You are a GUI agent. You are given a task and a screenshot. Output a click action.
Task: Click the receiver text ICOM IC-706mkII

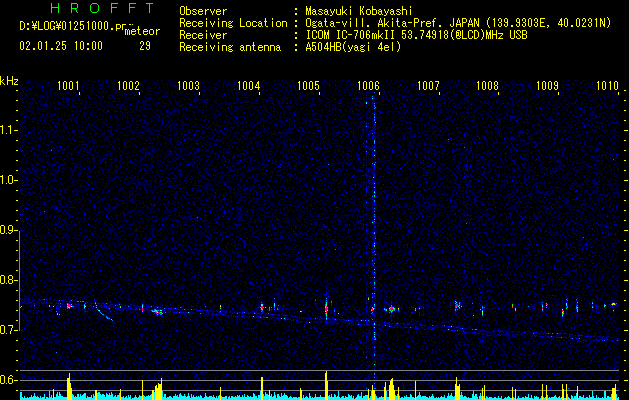coord(351,35)
